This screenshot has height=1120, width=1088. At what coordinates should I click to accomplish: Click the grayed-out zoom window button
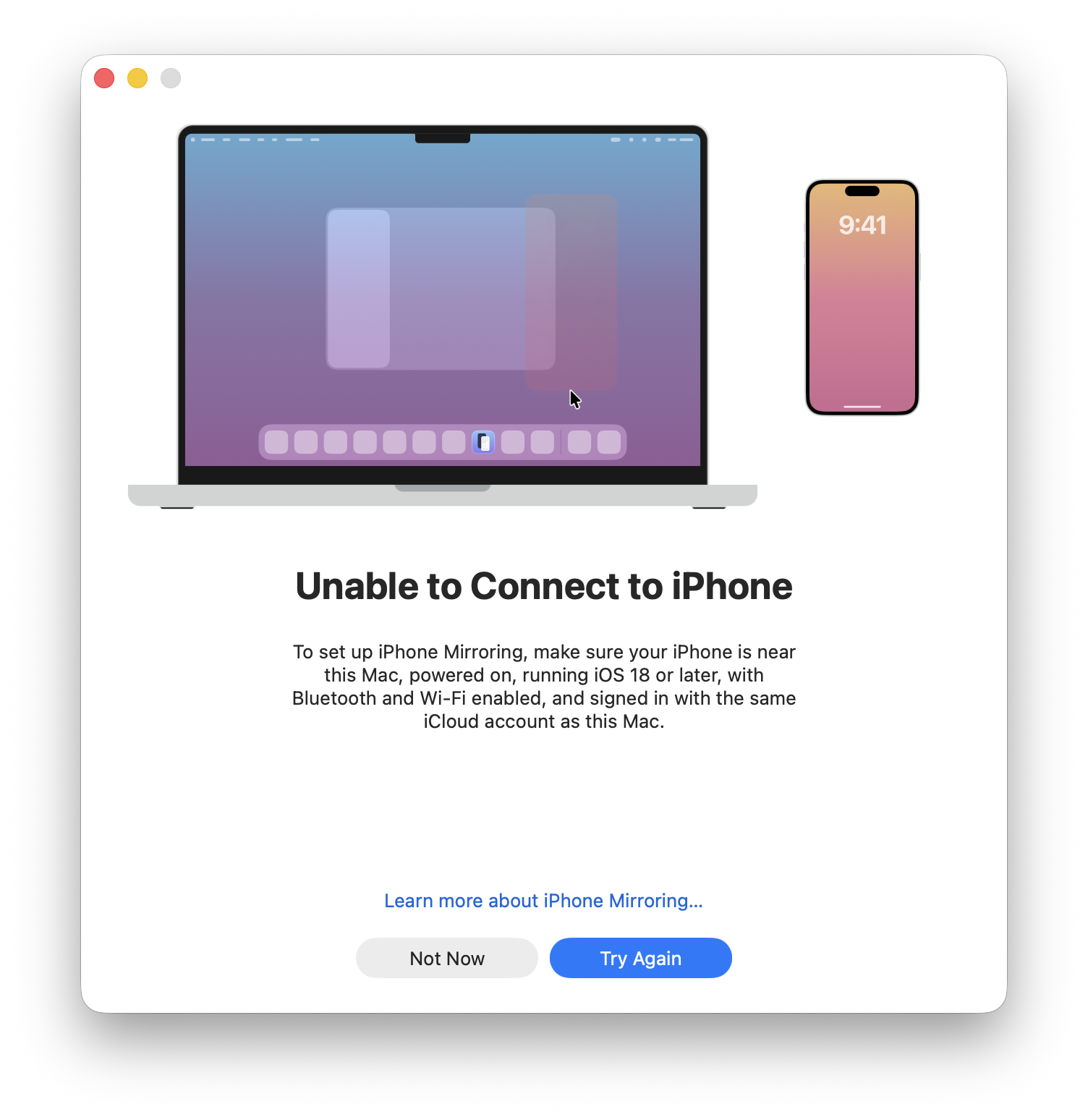(171, 78)
